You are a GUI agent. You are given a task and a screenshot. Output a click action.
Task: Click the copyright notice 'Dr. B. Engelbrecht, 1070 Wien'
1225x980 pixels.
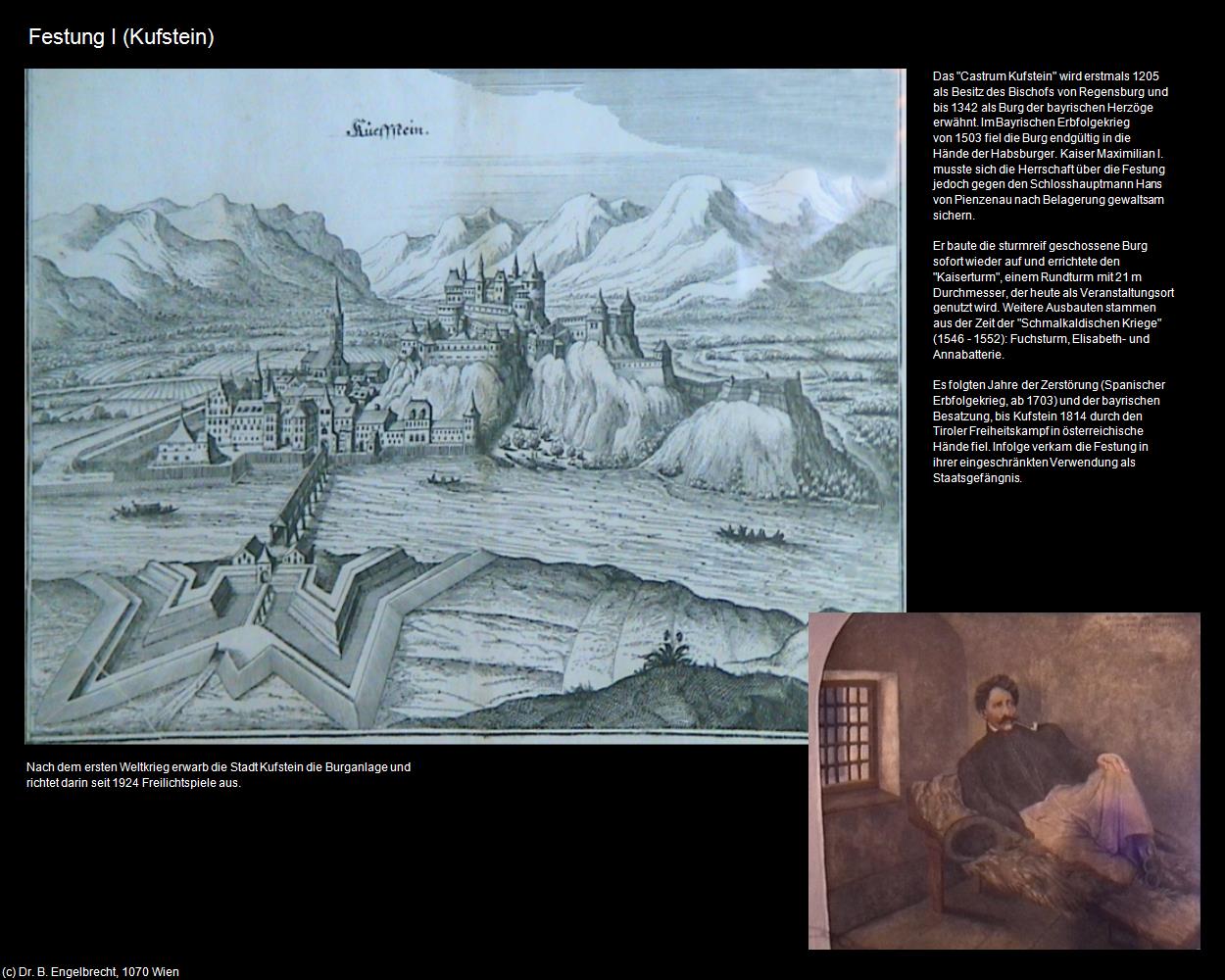click(x=90, y=972)
